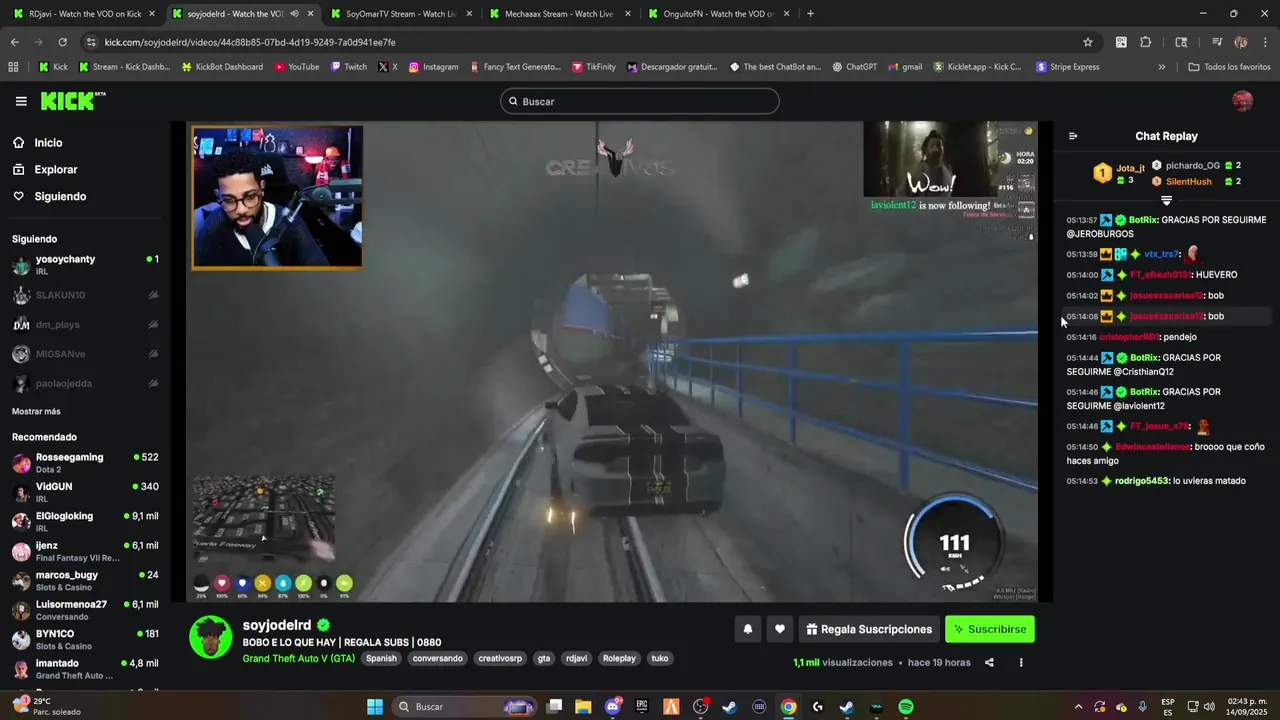Image resolution: width=1280 pixels, height=720 pixels.
Task: Open Spotify from taskbar
Action: pyautogui.click(x=905, y=707)
